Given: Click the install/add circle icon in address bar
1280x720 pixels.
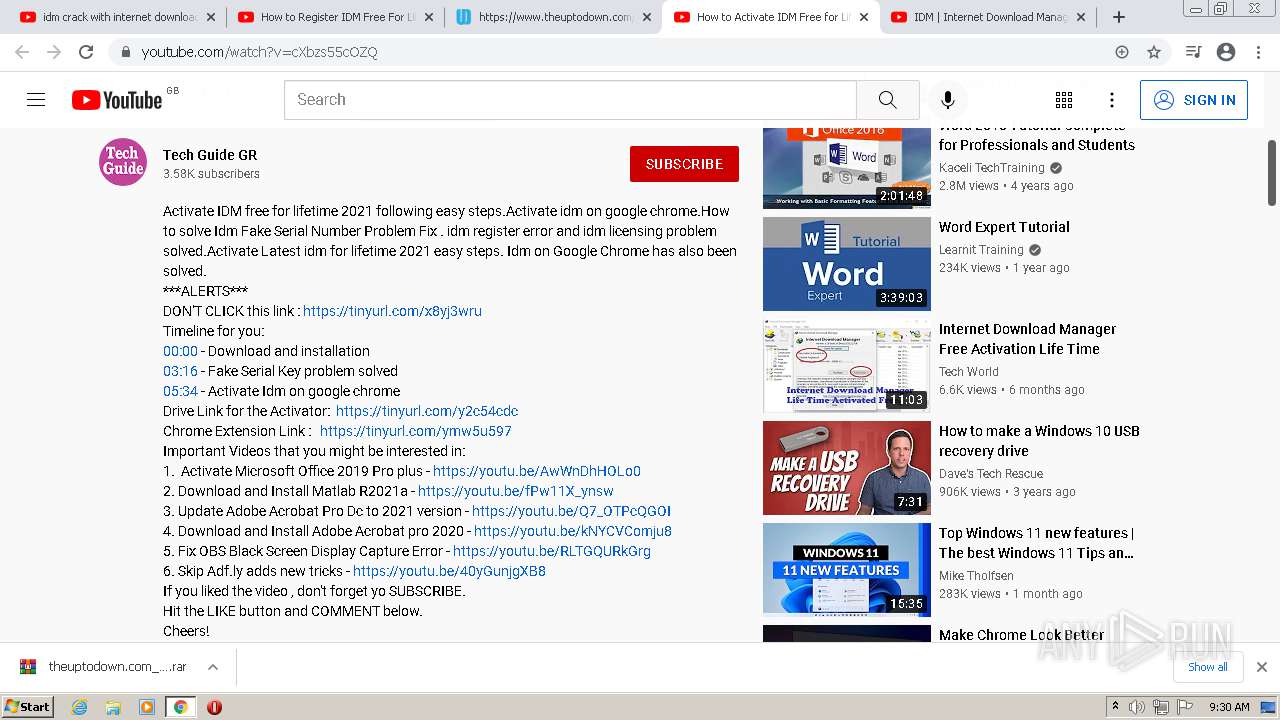Looking at the screenshot, I should point(1122,52).
